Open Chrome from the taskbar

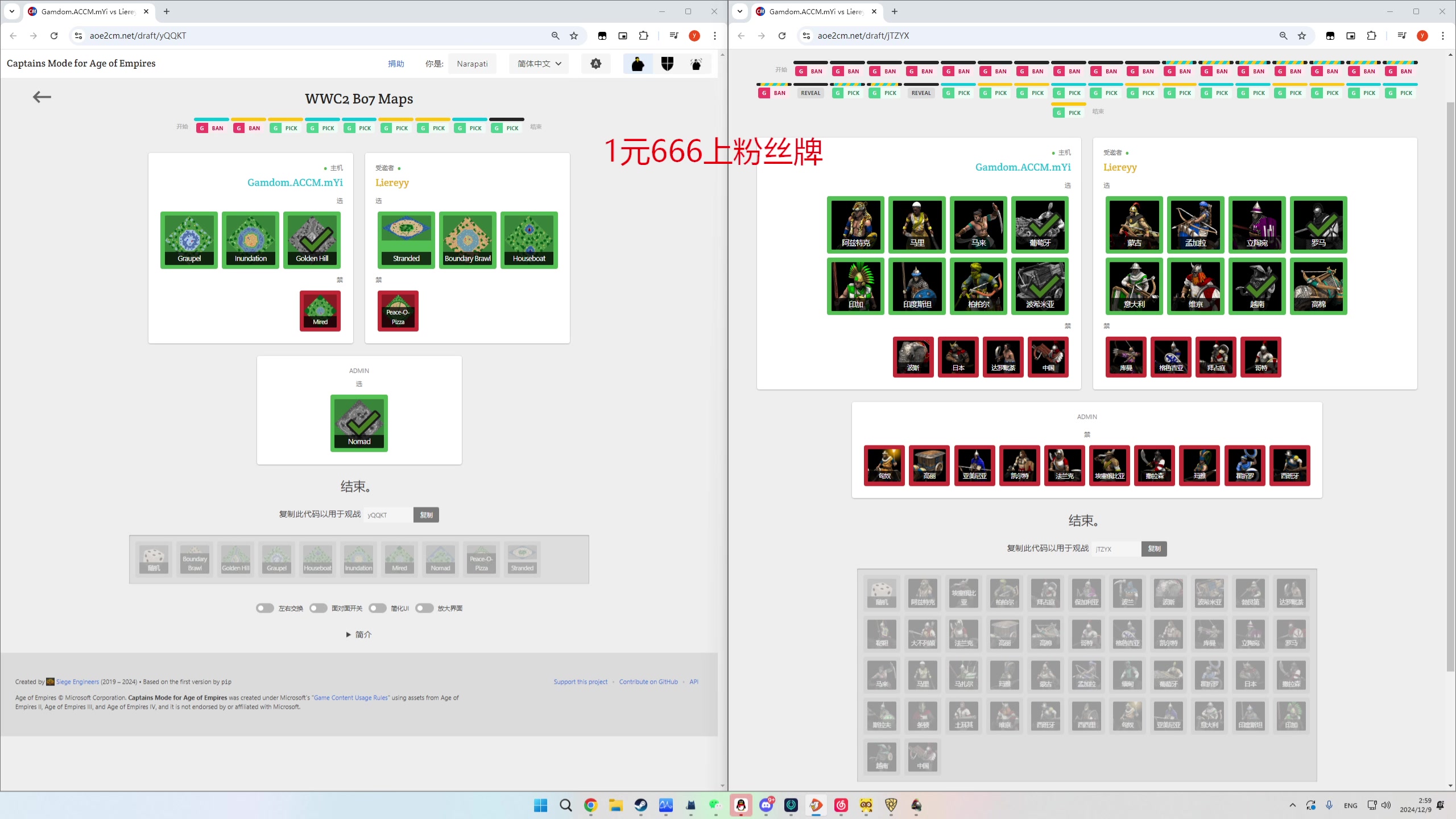pos(590,805)
